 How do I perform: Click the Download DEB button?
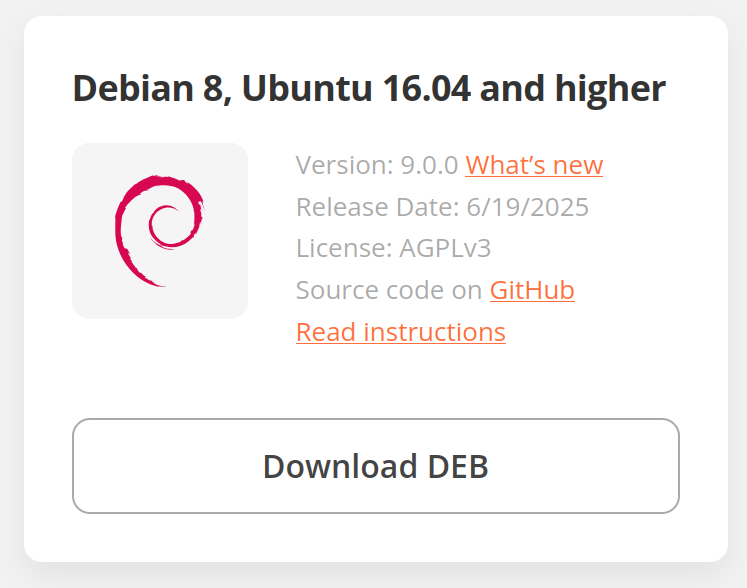376,466
